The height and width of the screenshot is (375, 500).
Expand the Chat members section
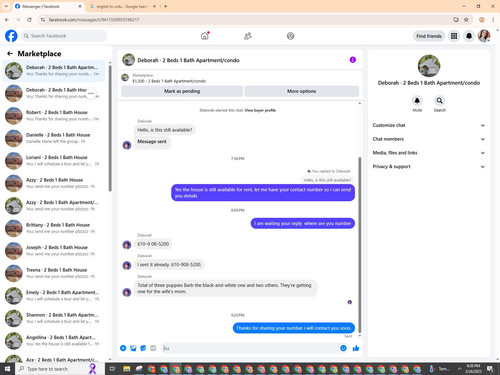(x=428, y=139)
